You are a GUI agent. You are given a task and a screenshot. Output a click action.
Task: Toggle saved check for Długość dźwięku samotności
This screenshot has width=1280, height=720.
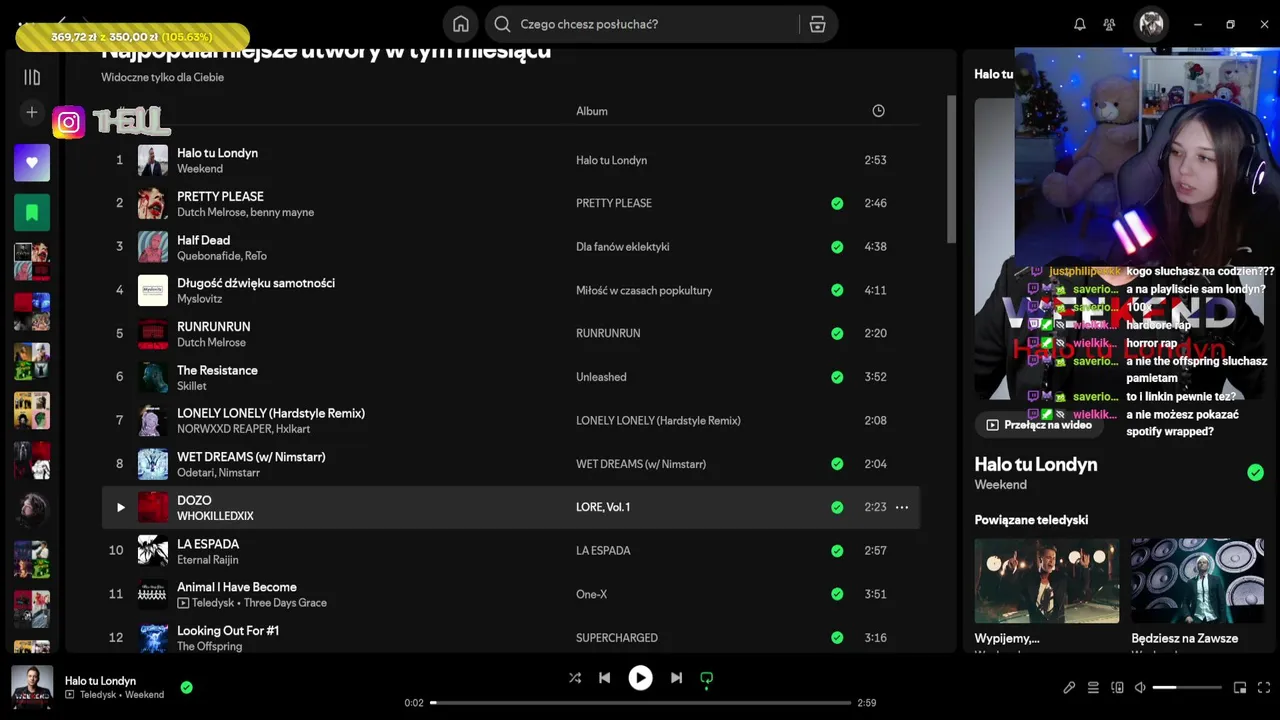[837, 290]
